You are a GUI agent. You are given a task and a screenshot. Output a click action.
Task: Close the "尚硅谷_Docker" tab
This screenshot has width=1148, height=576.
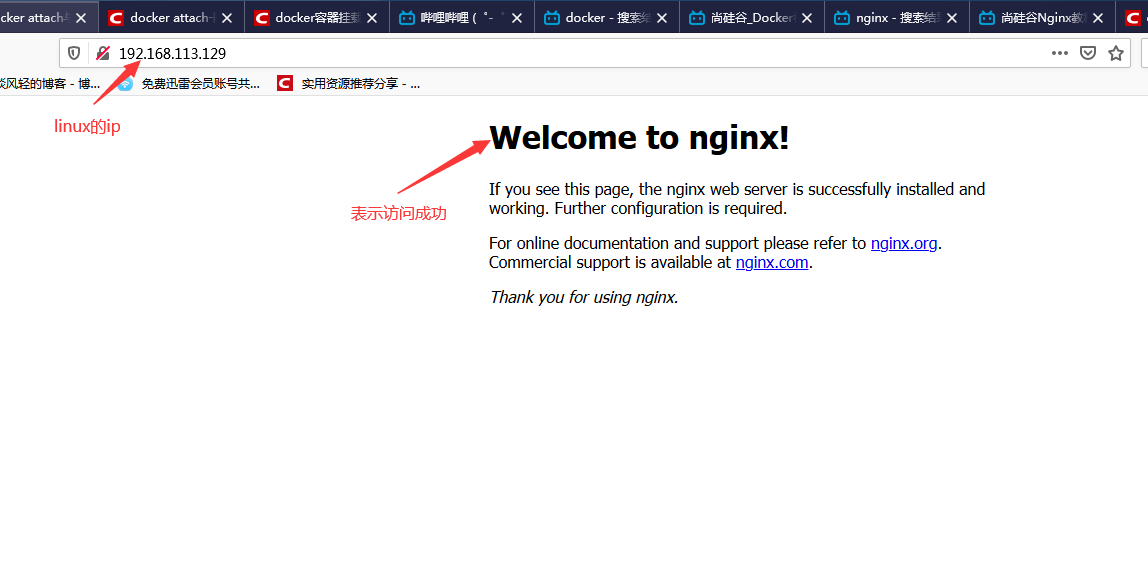tap(807, 18)
